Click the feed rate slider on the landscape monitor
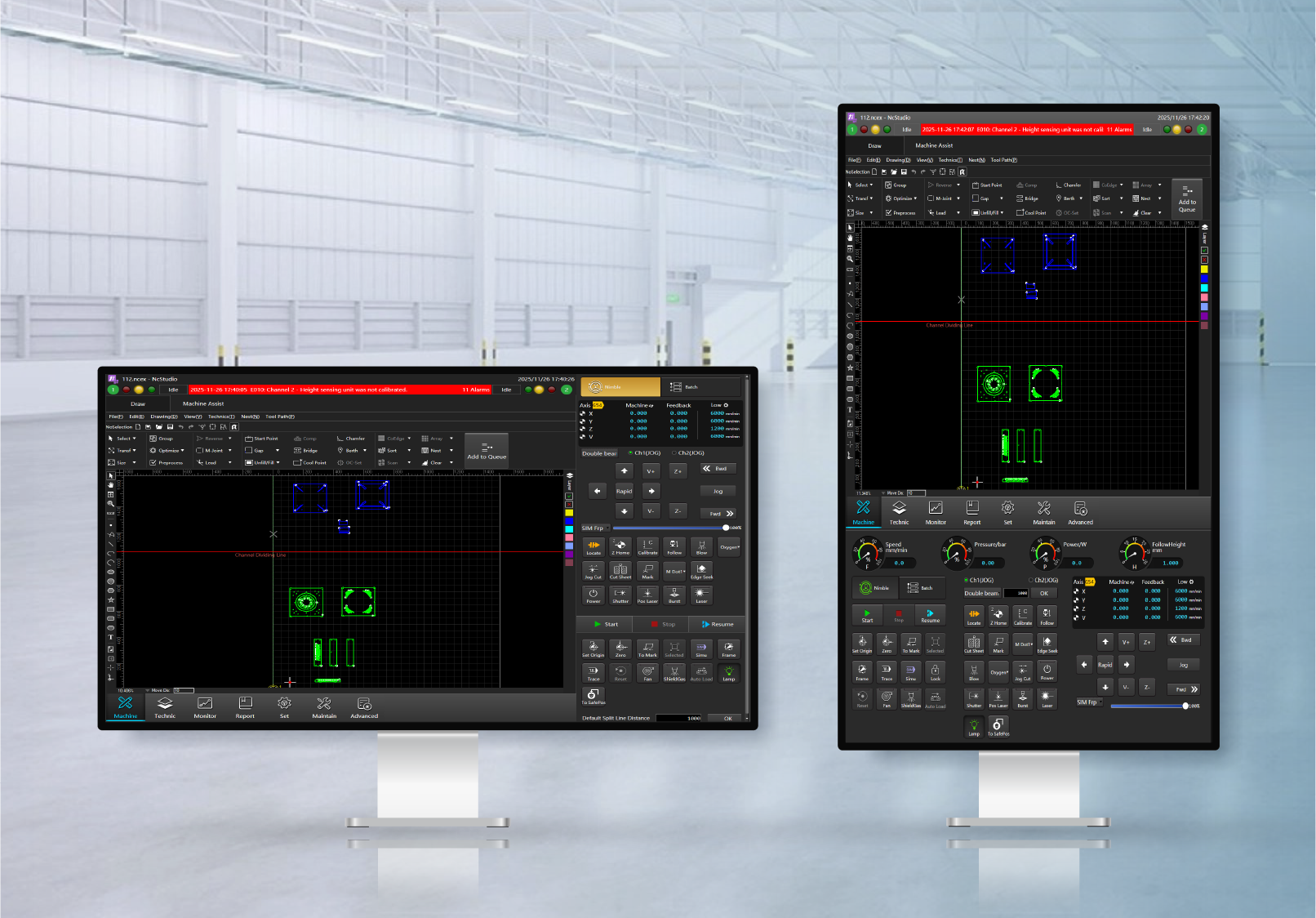Viewport: 1316px width, 918px height. click(x=669, y=528)
